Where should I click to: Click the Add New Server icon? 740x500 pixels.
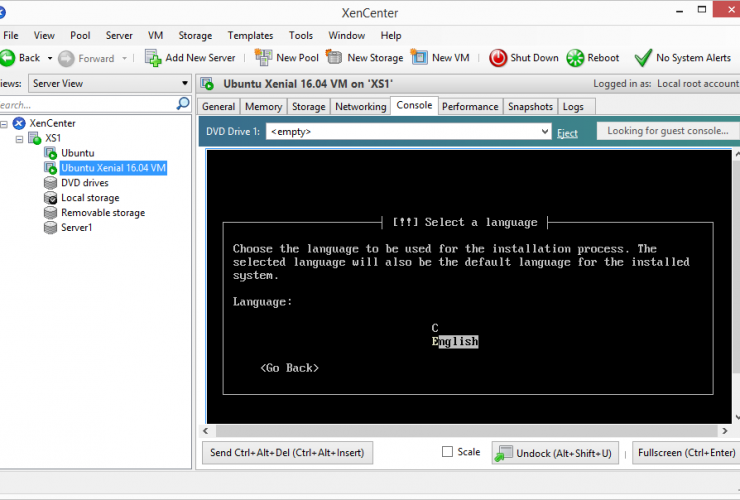(152, 58)
